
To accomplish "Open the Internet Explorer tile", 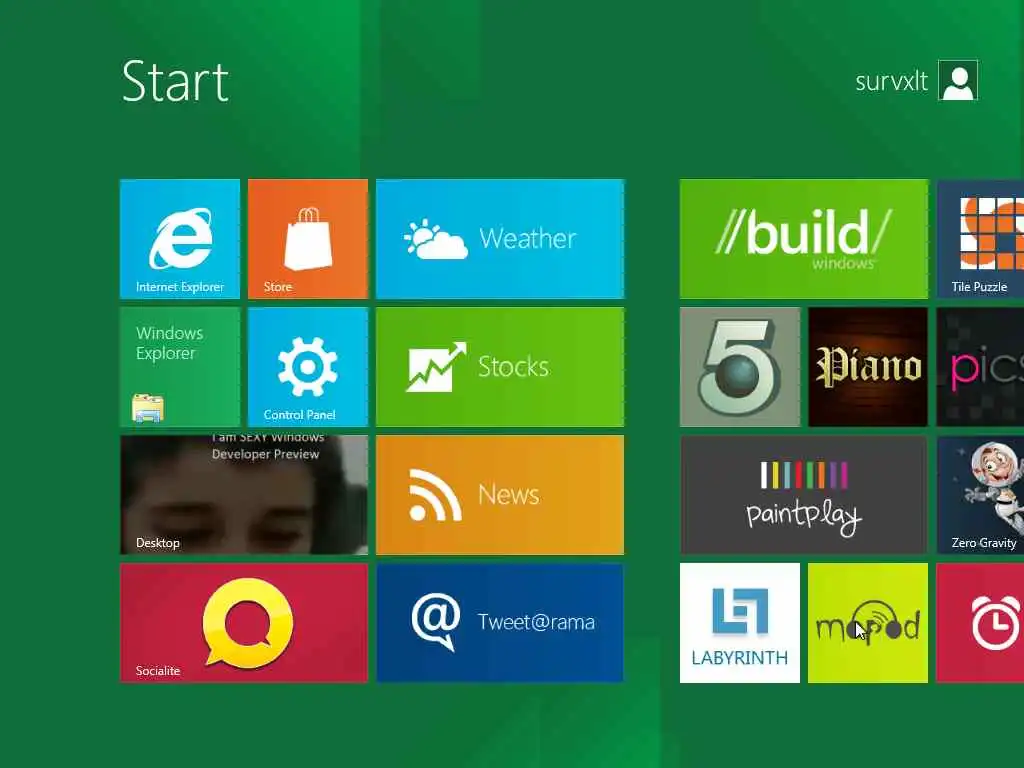I will [x=180, y=239].
